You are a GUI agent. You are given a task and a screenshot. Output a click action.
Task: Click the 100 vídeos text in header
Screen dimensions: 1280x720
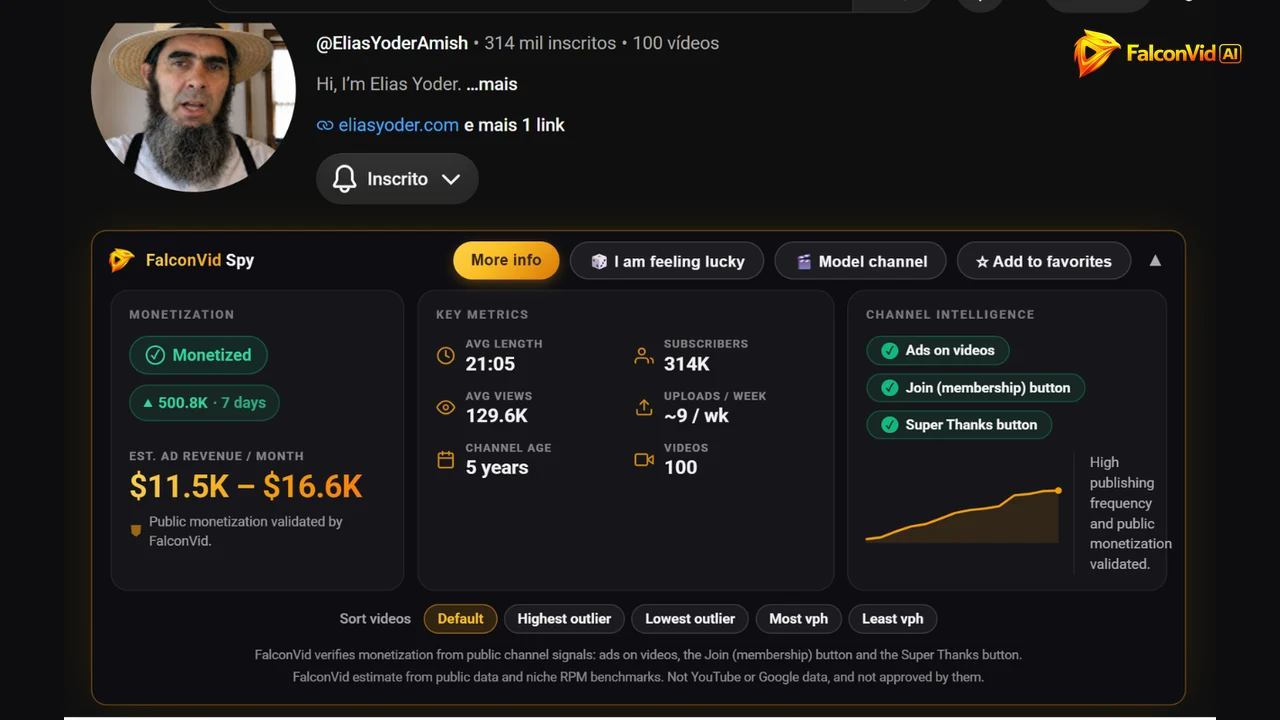click(676, 43)
